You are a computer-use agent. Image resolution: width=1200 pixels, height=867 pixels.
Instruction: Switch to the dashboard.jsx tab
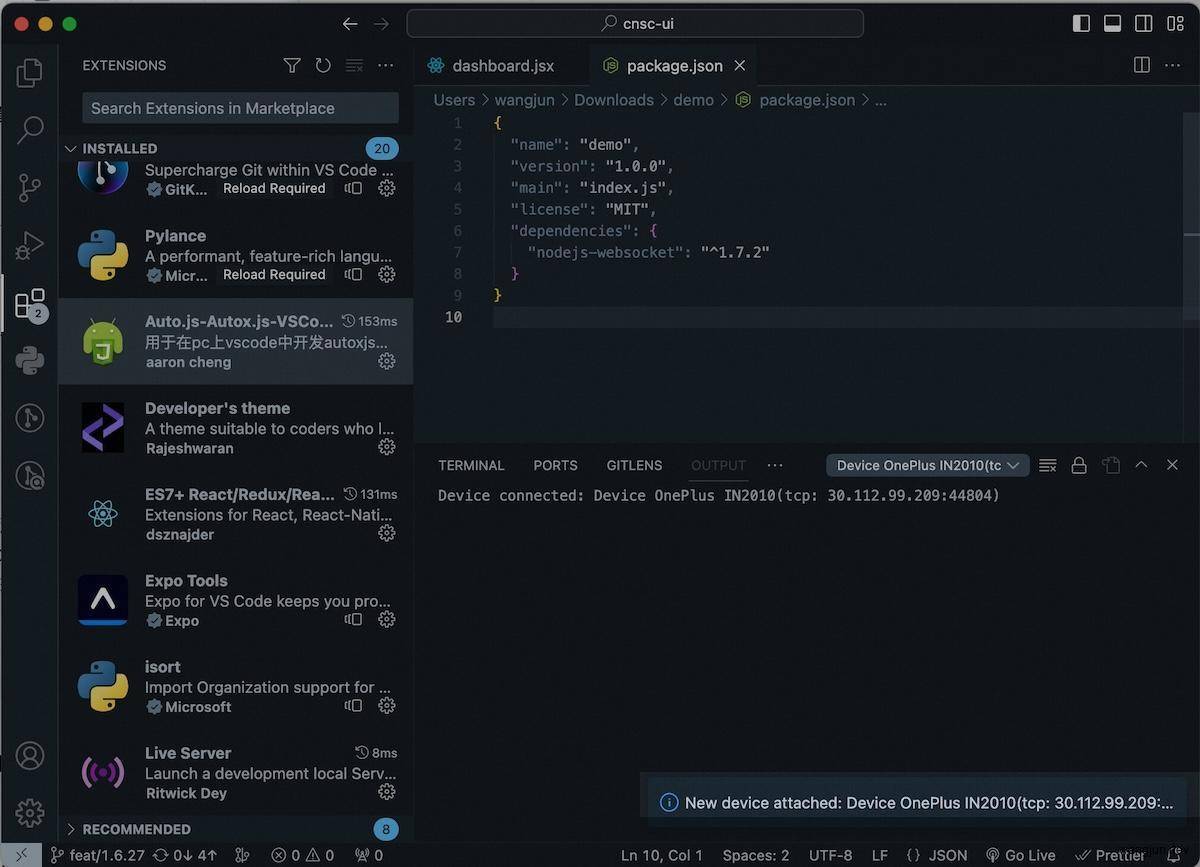click(490, 65)
